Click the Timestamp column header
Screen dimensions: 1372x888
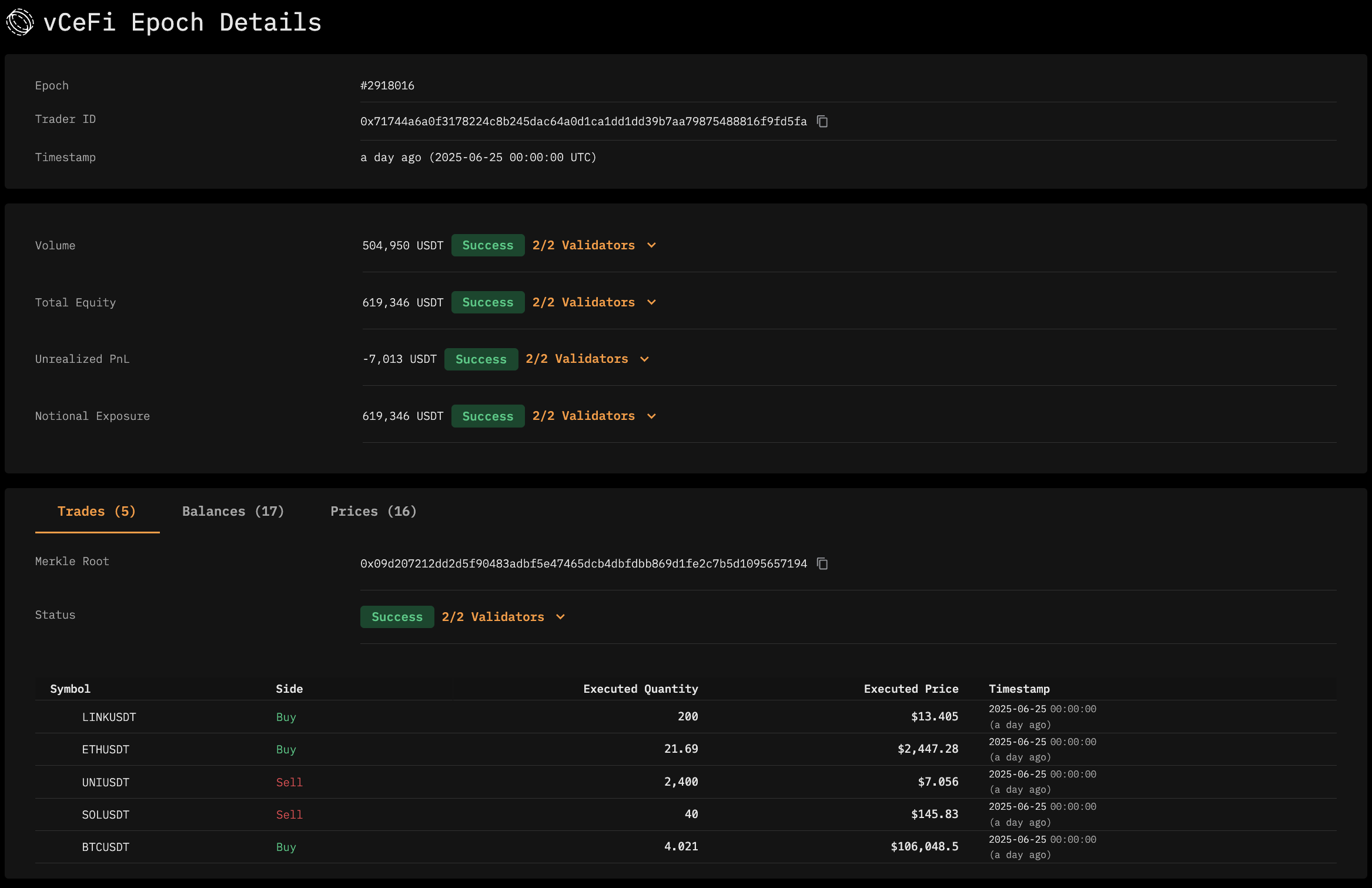[x=1019, y=689]
